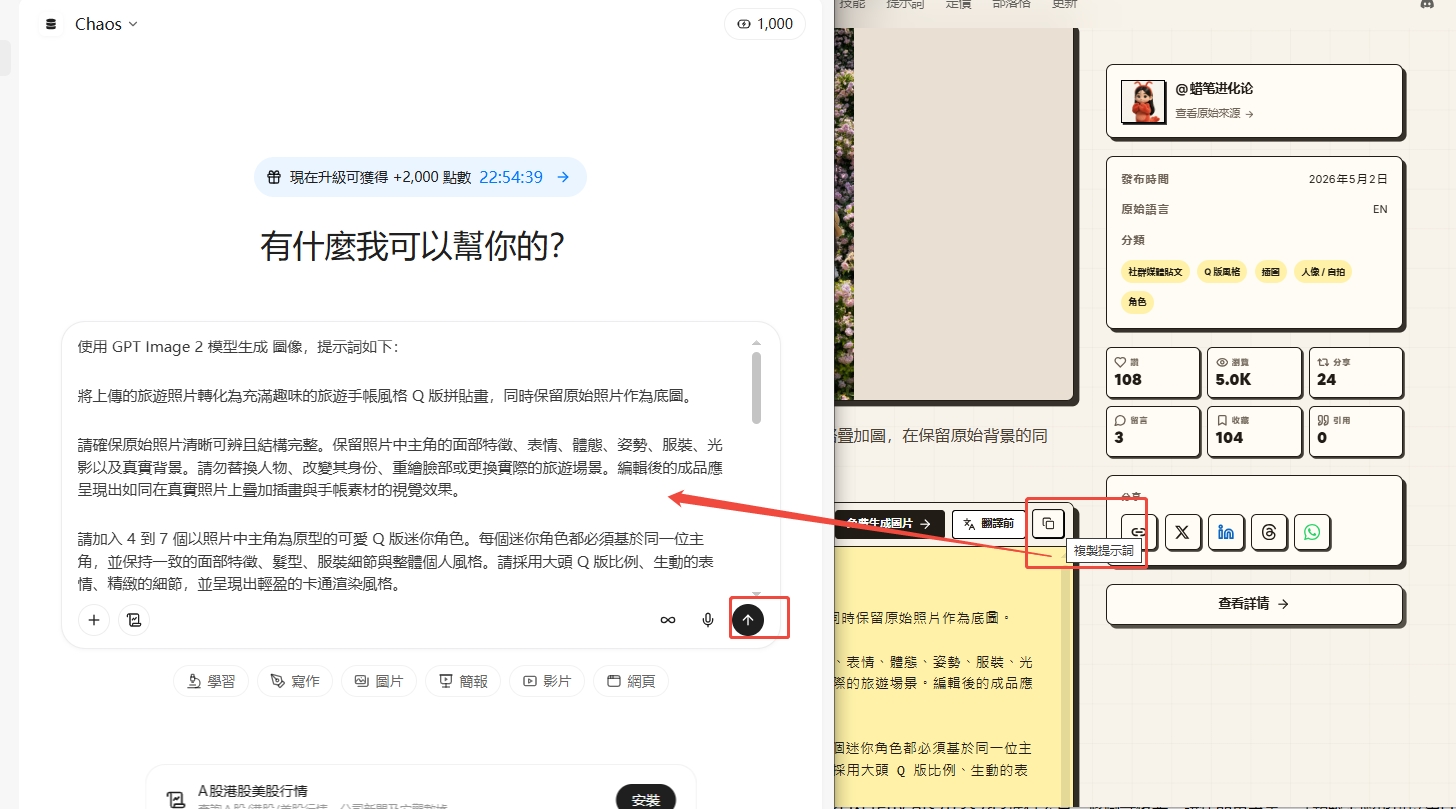Select the 插圖 category tag
Image resolution: width=1456 pixels, height=809 pixels.
[1270, 271]
